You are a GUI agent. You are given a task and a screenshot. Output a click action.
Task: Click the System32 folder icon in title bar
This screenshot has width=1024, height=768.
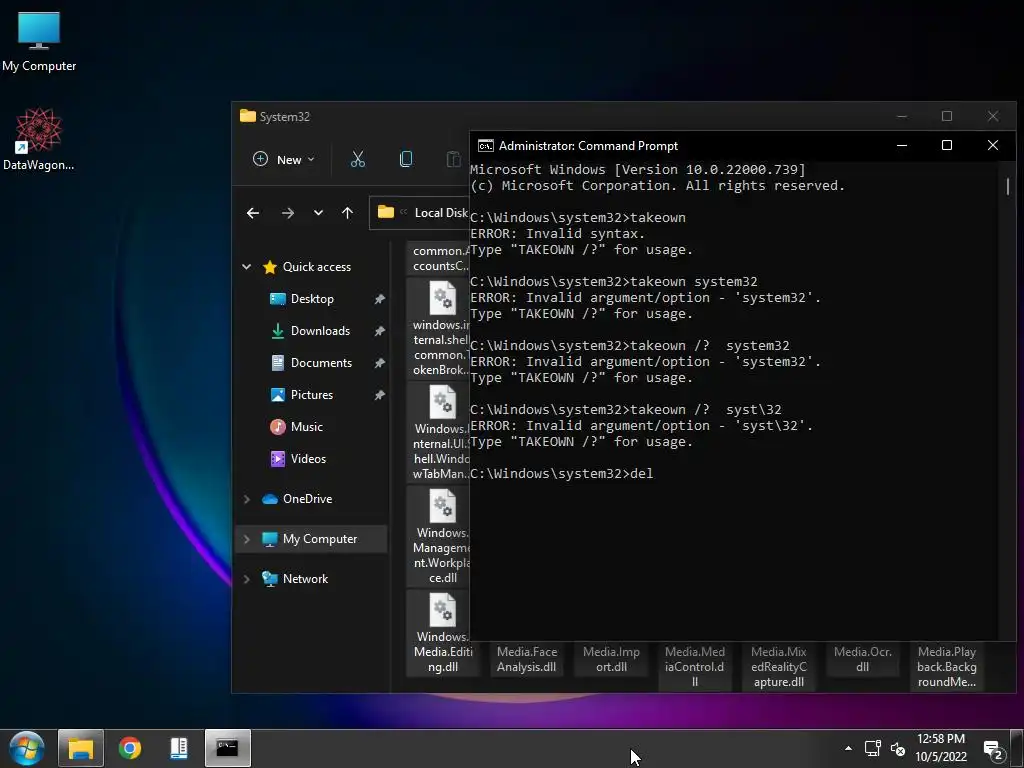click(248, 116)
